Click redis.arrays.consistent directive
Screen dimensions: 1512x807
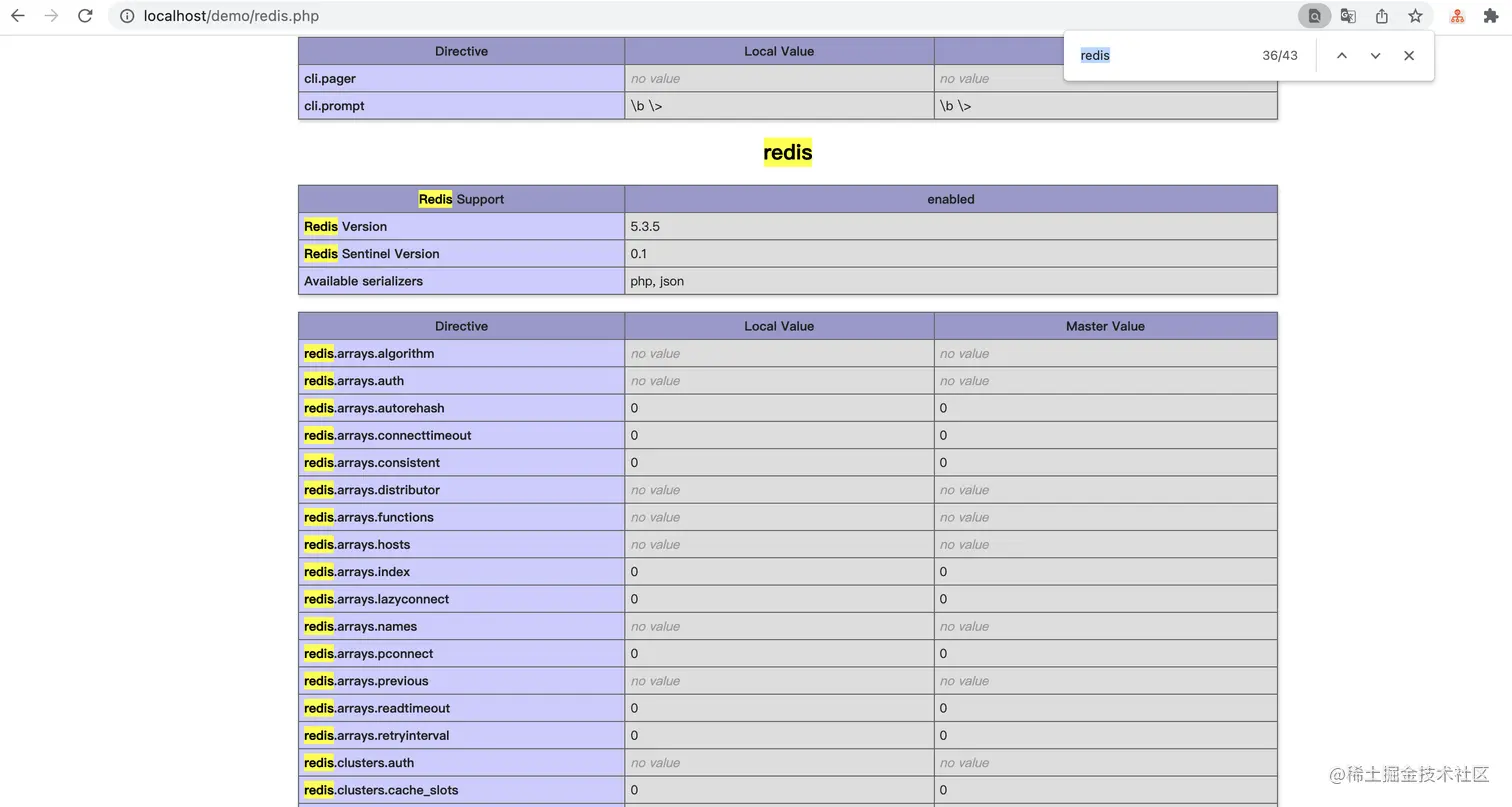tap(372, 462)
